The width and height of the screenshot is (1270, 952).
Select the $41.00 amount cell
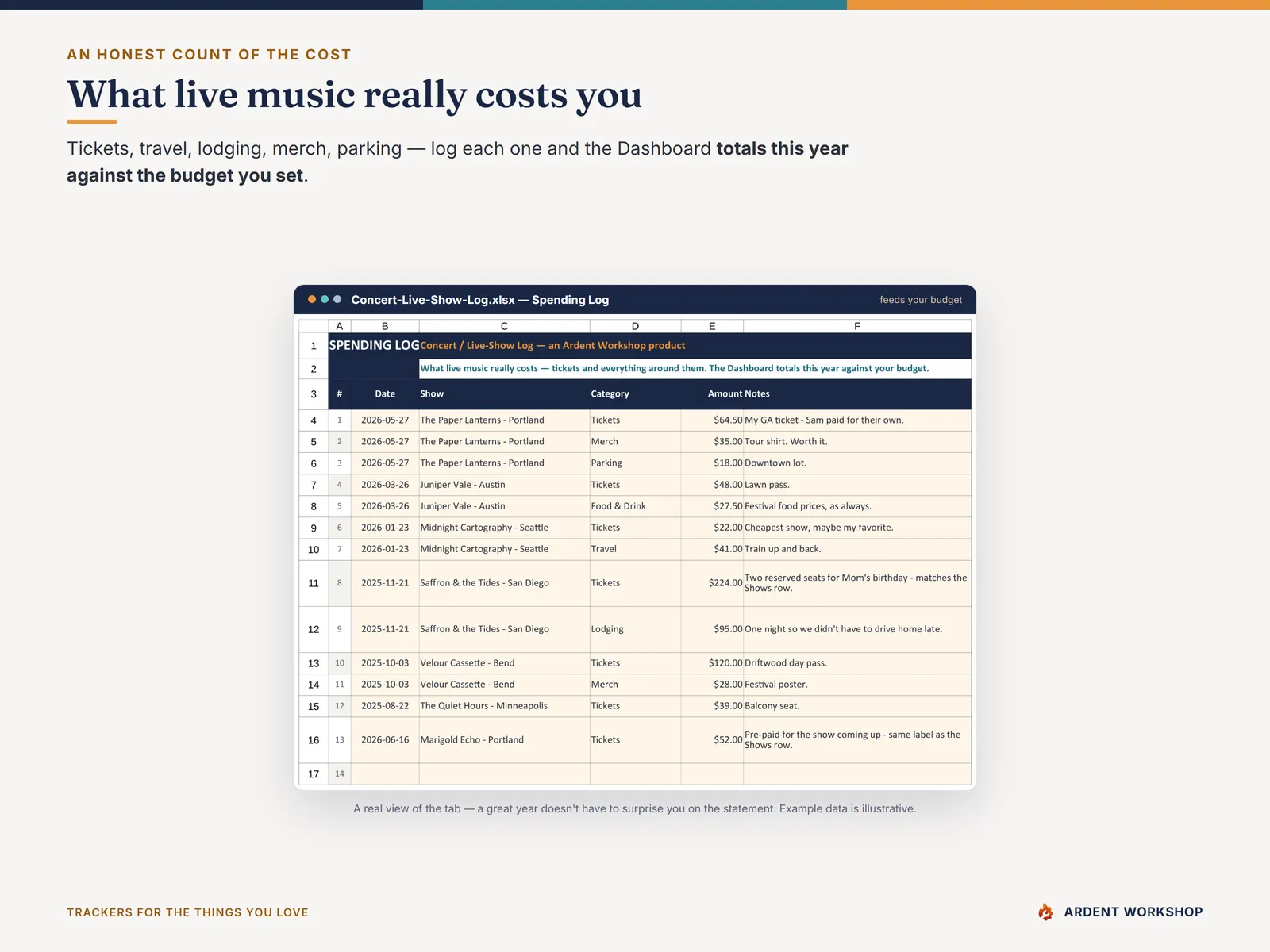pos(712,549)
